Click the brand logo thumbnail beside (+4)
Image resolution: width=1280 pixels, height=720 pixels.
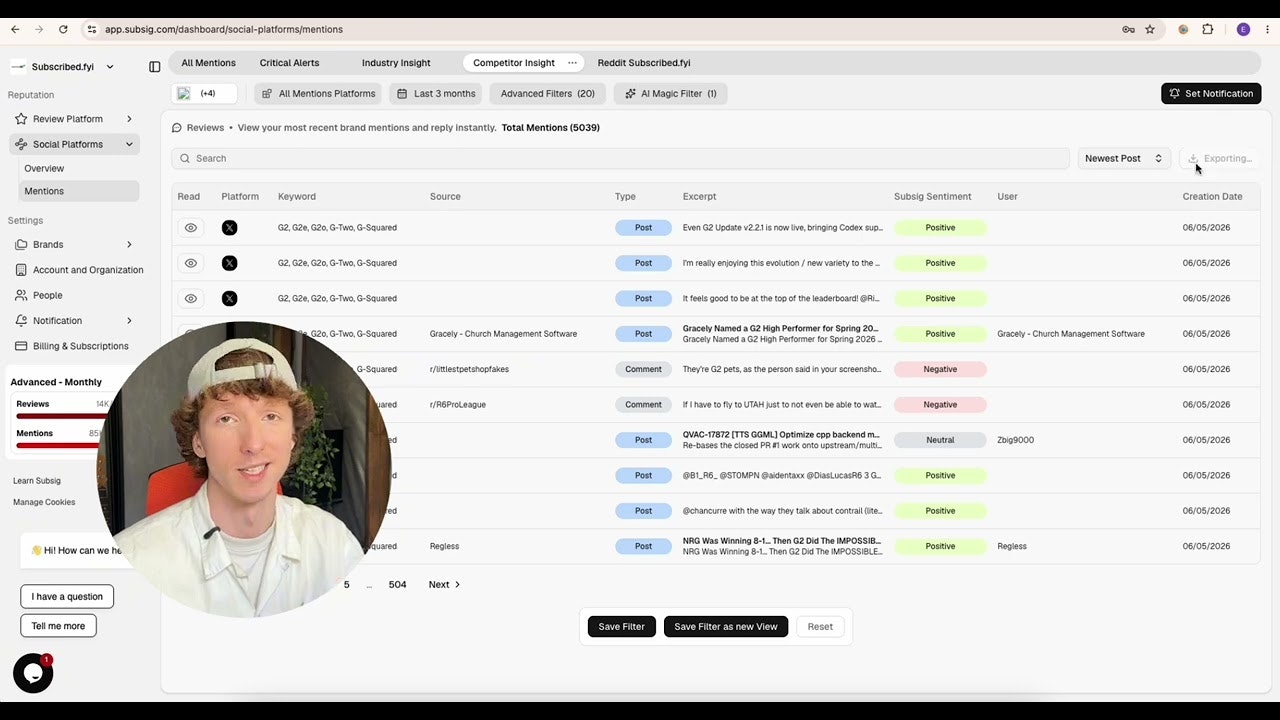[184, 93]
